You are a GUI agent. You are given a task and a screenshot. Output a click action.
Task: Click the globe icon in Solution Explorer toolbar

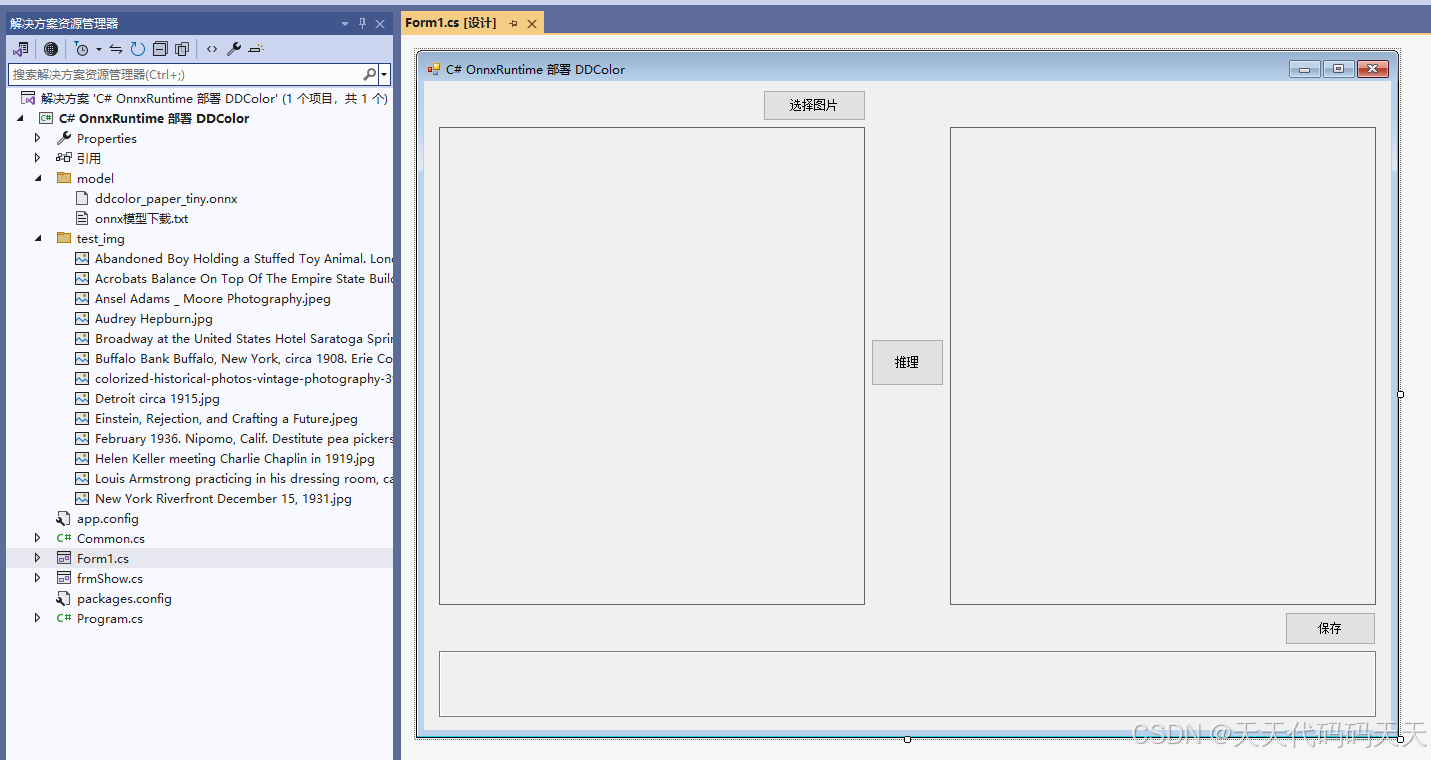click(x=51, y=49)
